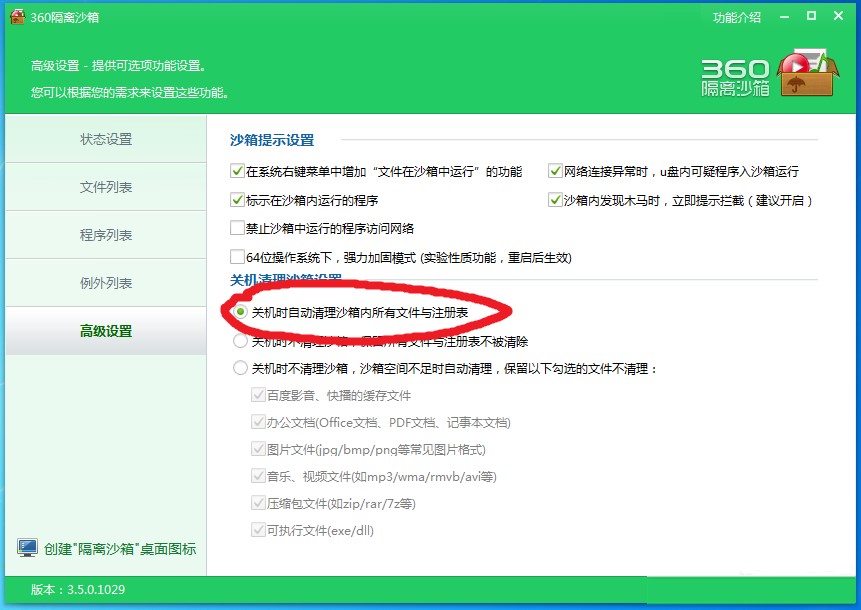The height and width of the screenshot is (610, 861).
Task: Select 关机时自动清理沙箱内所有文件与注册表 radio
Action: click(240, 312)
